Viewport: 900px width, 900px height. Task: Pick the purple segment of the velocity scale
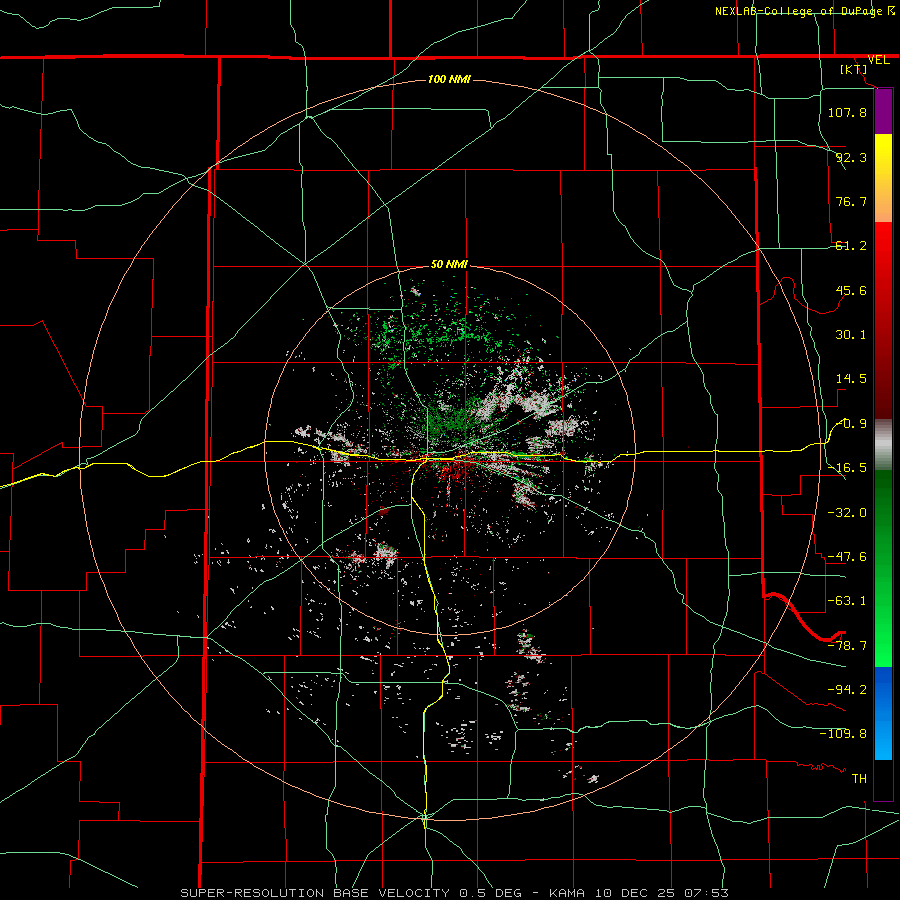(x=883, y=111)
